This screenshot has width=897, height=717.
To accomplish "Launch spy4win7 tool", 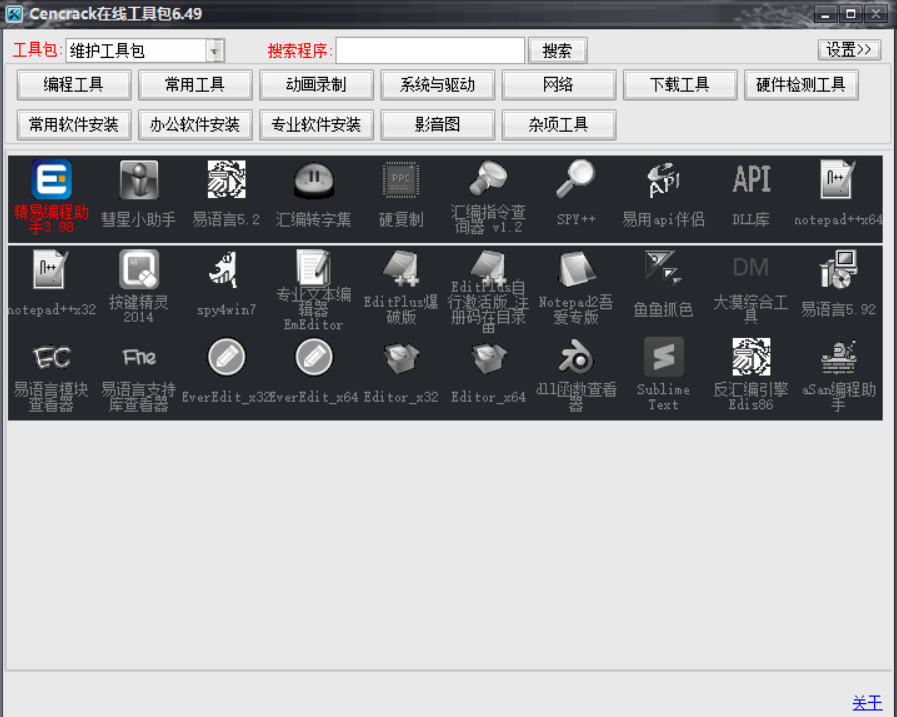I will (224, 269).
